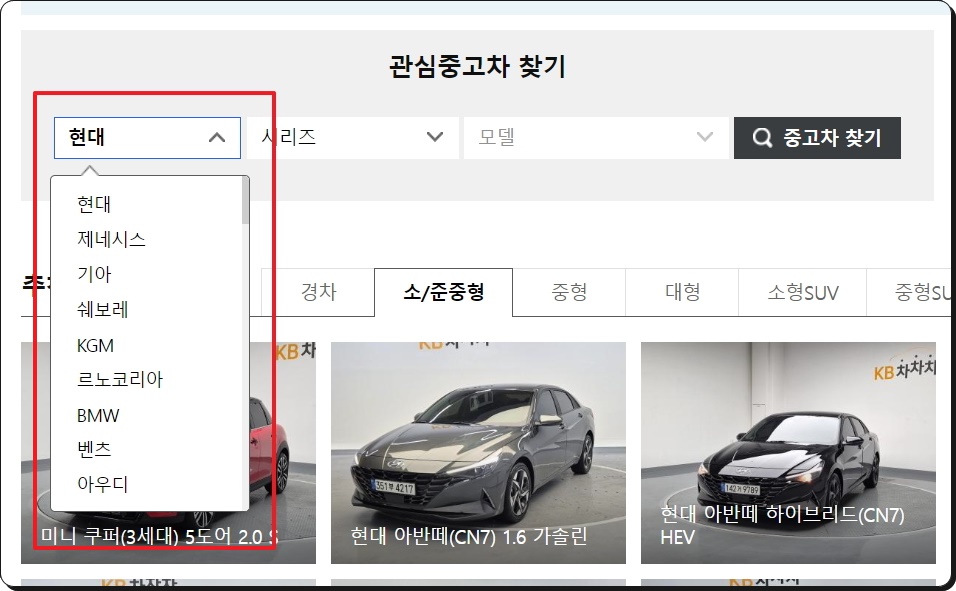
Task: Switch to the 경차 tab
Action: click(318, 292)
